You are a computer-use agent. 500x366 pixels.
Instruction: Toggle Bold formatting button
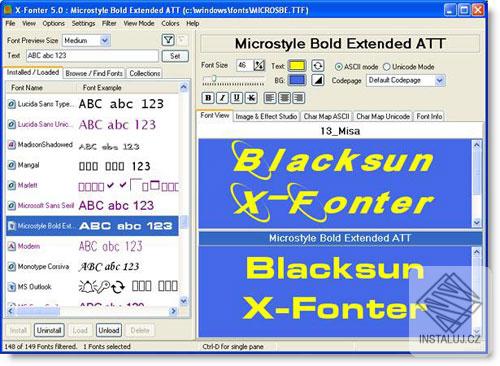click(x=208, y=98)
